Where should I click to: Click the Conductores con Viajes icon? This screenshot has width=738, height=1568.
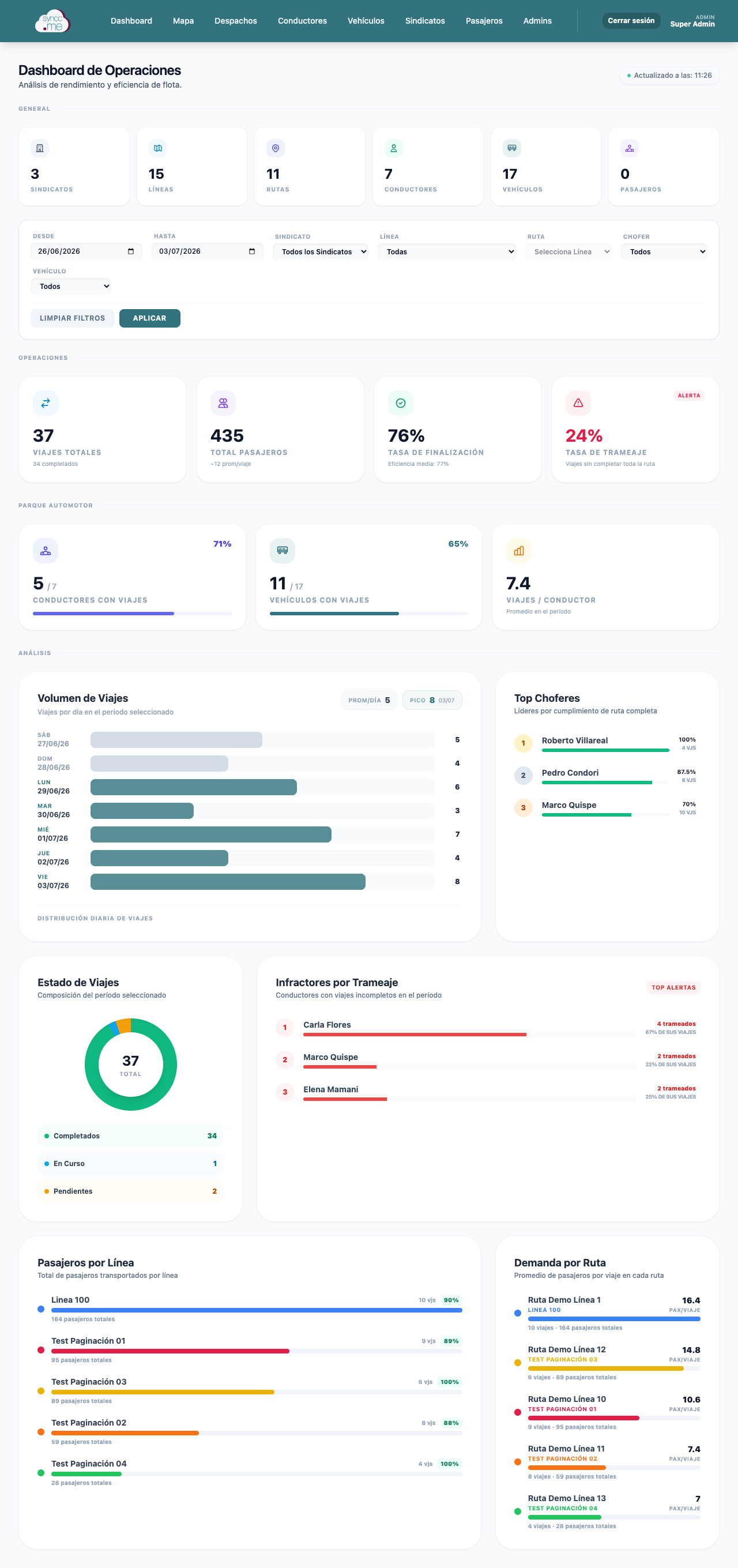[46, 551]
